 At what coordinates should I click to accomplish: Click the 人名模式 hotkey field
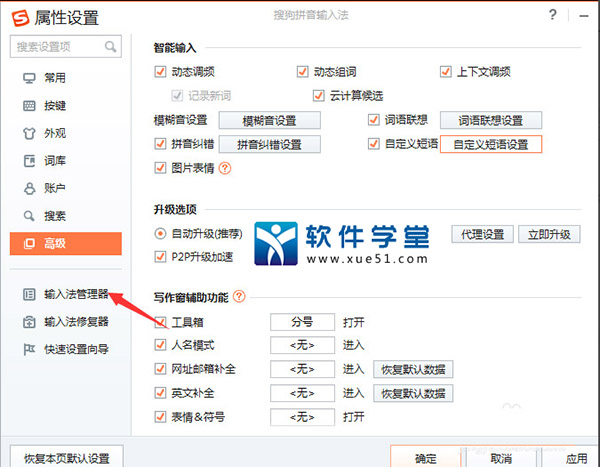click(x=302, y=345)
